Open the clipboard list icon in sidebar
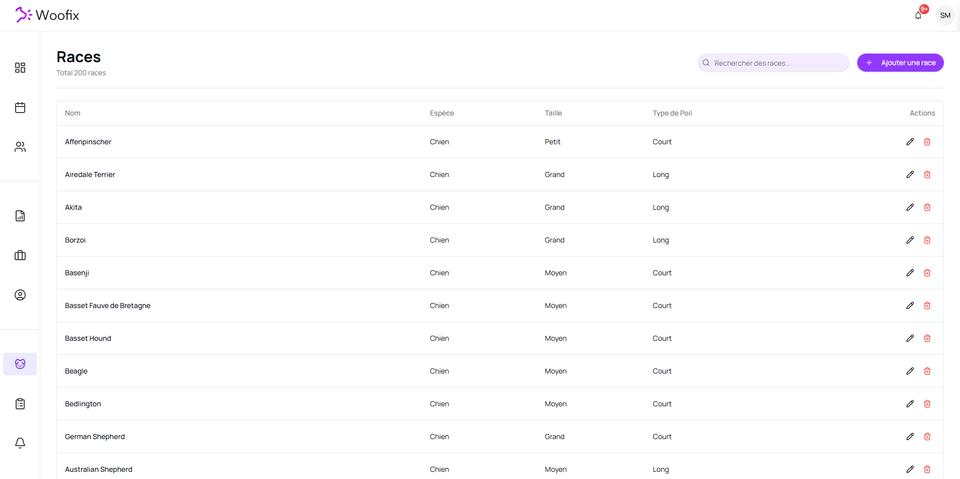The height and width of the screenshot is (479, 960). pos(20,404)
